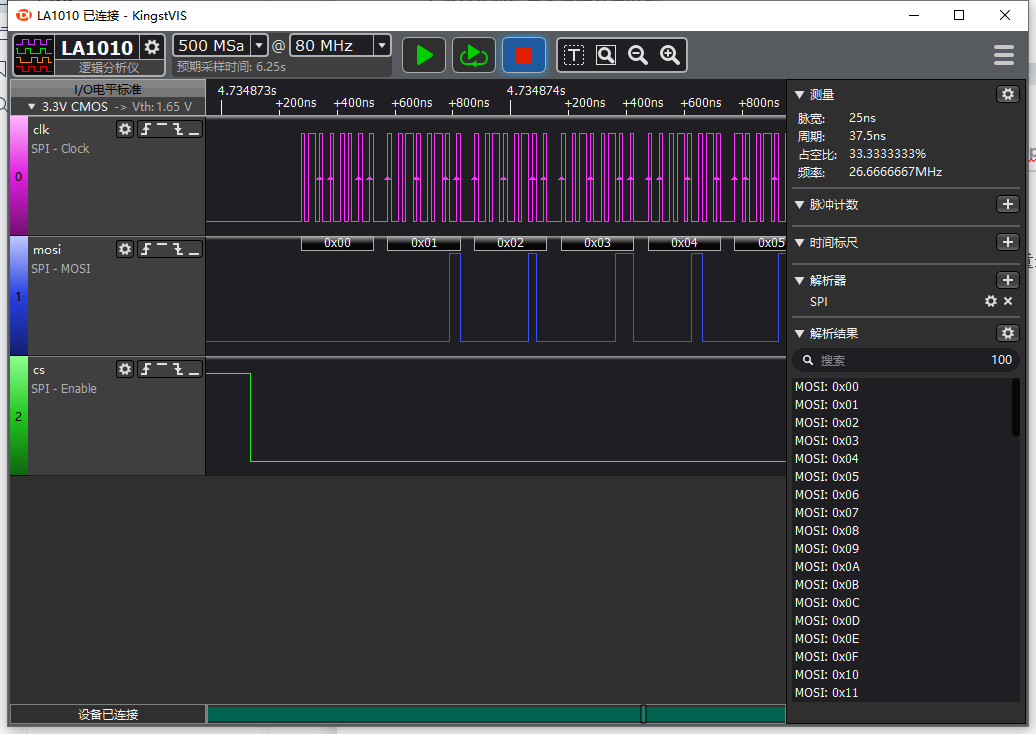Zoom in using the magnifier plus icon
Image resolution: width=1036 pixels, height=734 pixels.
pos(669,55)
